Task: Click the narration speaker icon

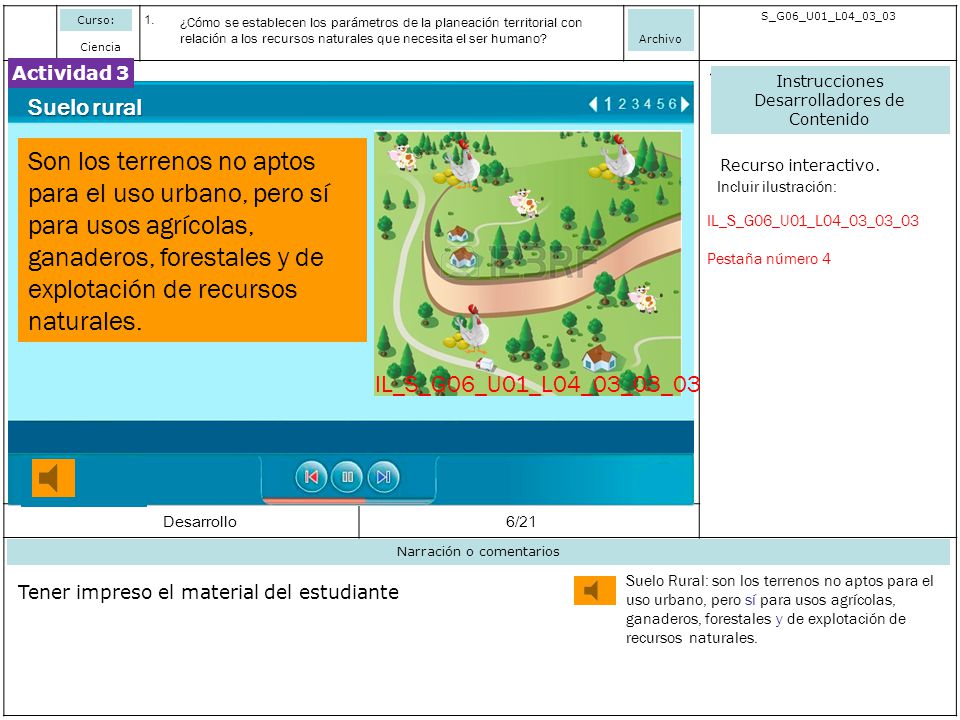Action: (x=594, y=591)
